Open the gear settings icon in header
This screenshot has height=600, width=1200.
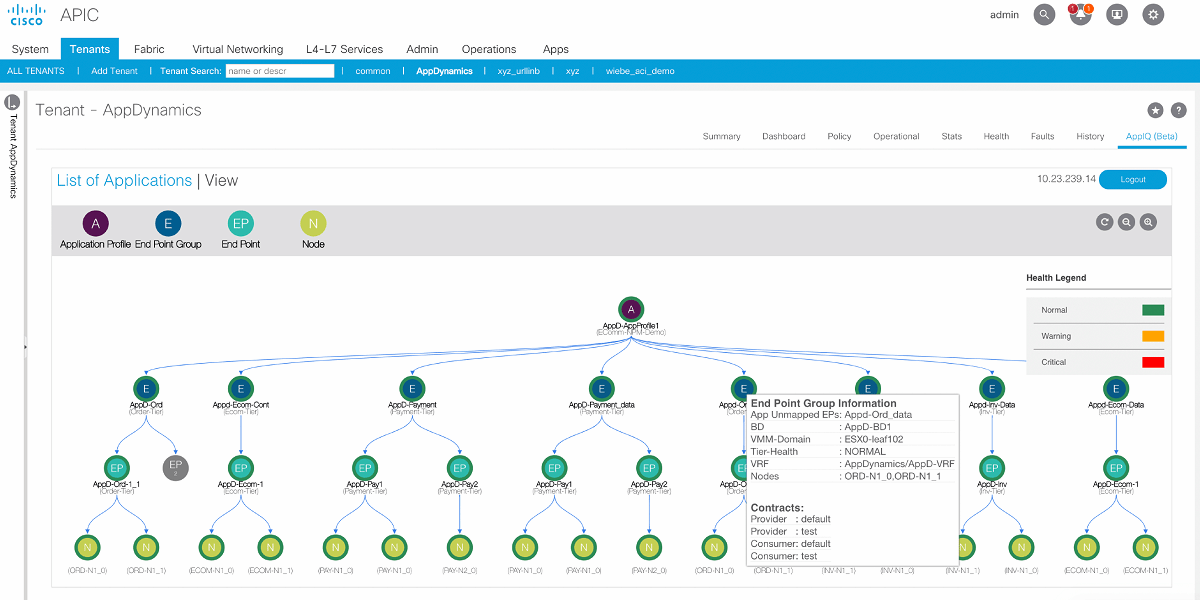1154,15
